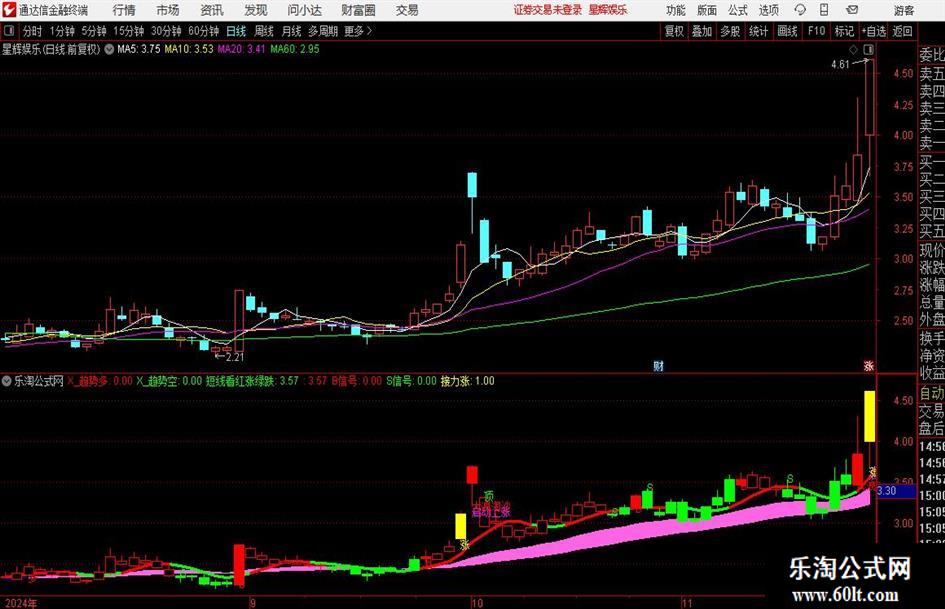Open the 交易 menu
The image size is (945, 609).
pyautogui.click(x=407, y=10)
